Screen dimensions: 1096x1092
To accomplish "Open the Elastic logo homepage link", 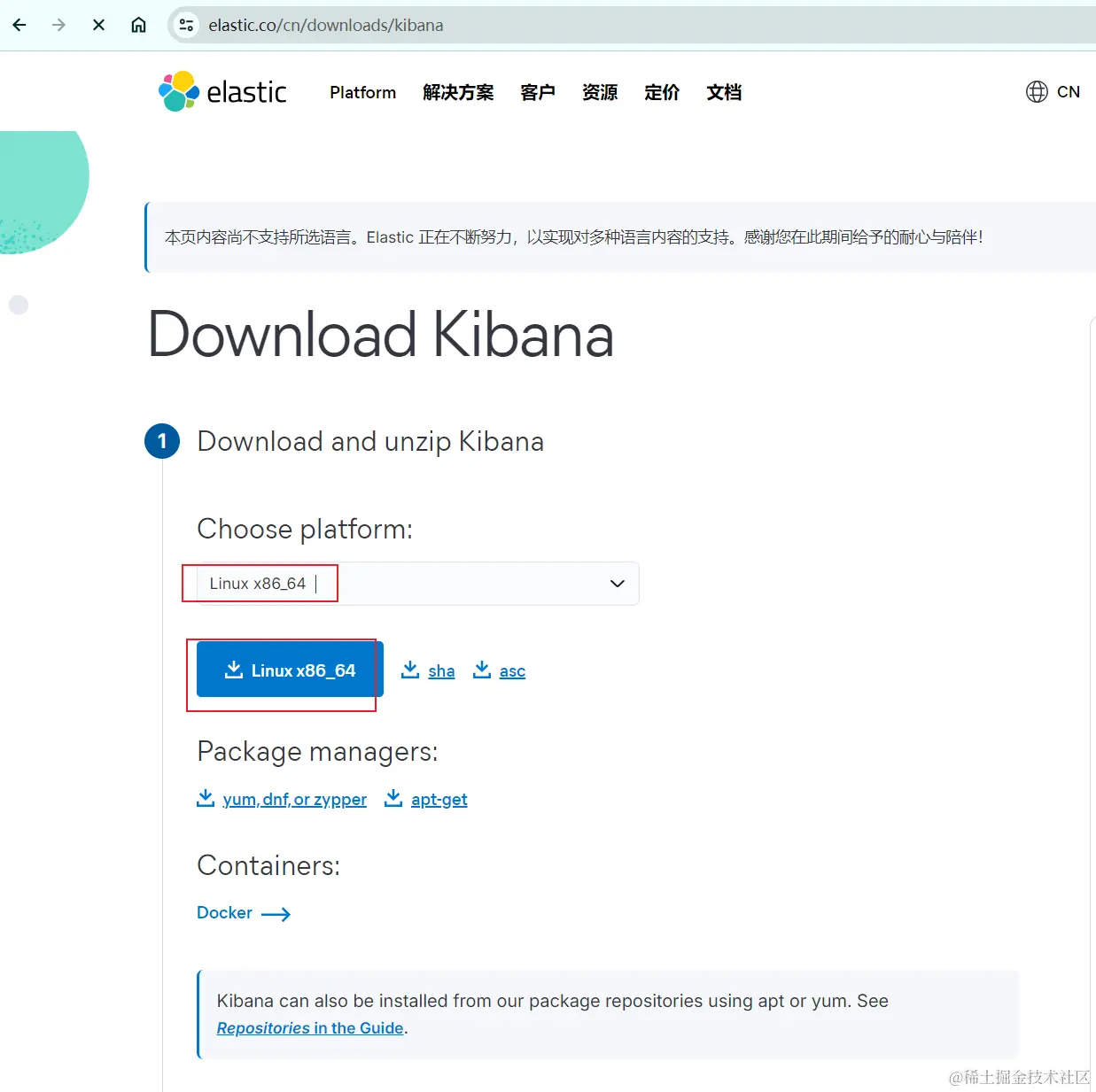I will coord(222,91).
